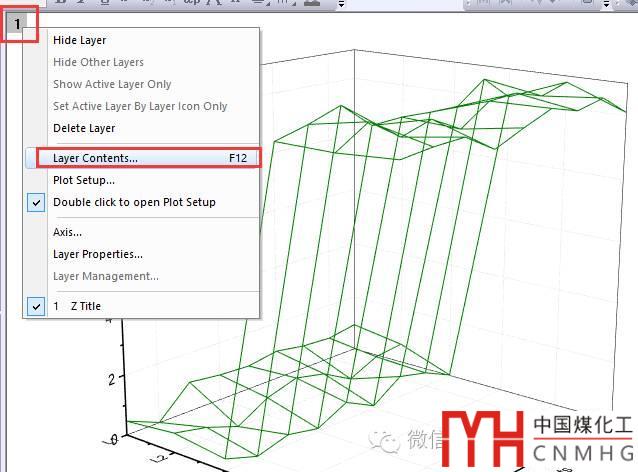Open Layer Contents dialog
The height and width of the screenshot is (472, 638).
96,158
